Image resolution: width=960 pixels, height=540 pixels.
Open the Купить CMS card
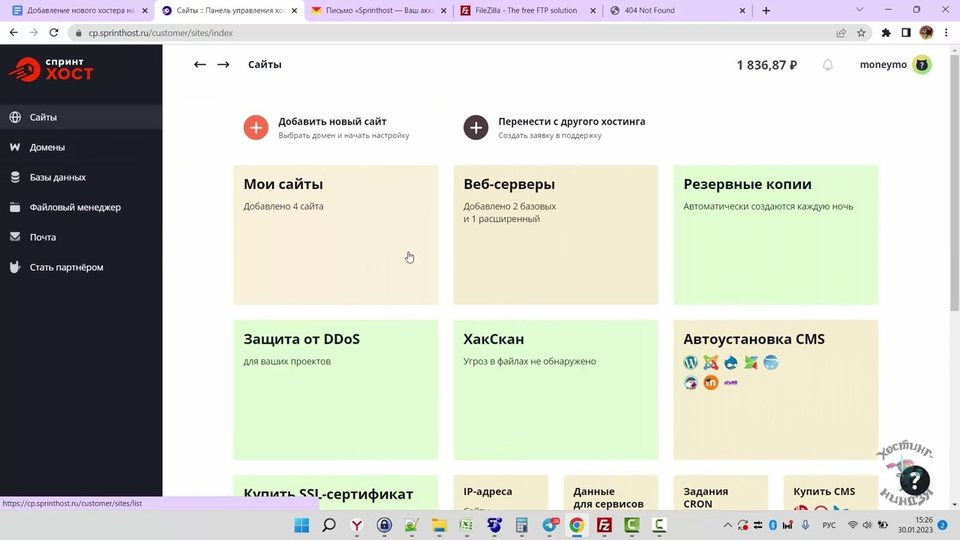pos(831,492)
